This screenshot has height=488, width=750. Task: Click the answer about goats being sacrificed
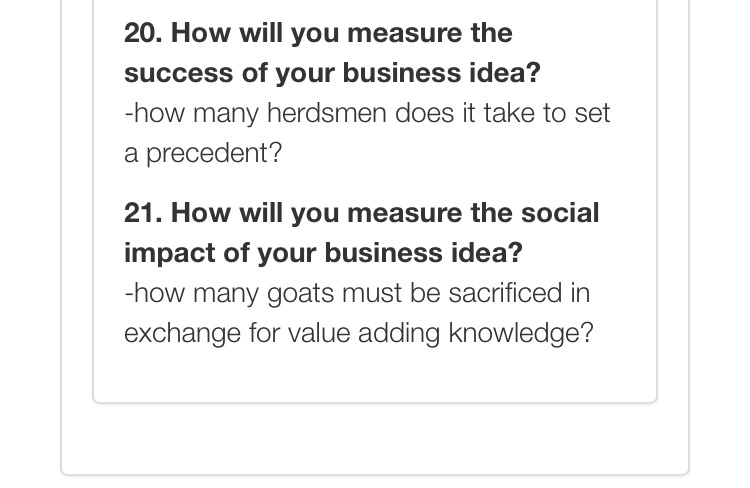(358, 313)
